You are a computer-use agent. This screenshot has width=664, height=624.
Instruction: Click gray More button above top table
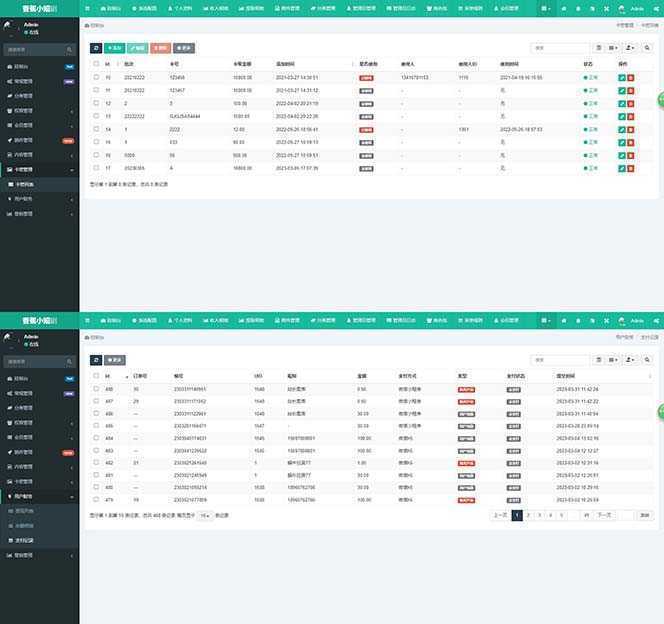(184, 48)
